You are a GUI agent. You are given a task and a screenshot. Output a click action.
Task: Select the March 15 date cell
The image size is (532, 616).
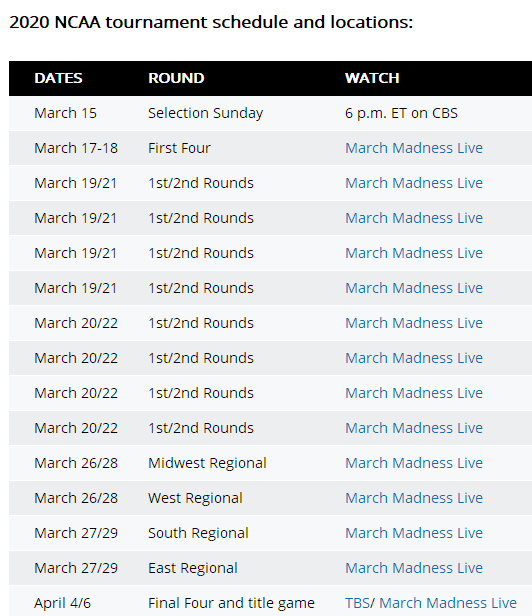pos(65,113)
